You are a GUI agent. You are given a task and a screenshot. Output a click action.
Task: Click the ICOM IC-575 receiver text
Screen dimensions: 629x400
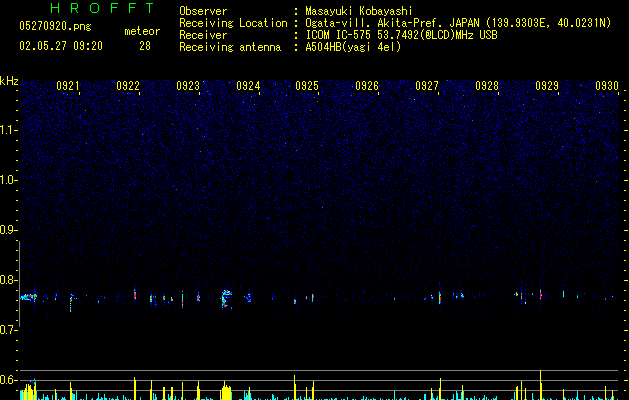click(402, 35)
